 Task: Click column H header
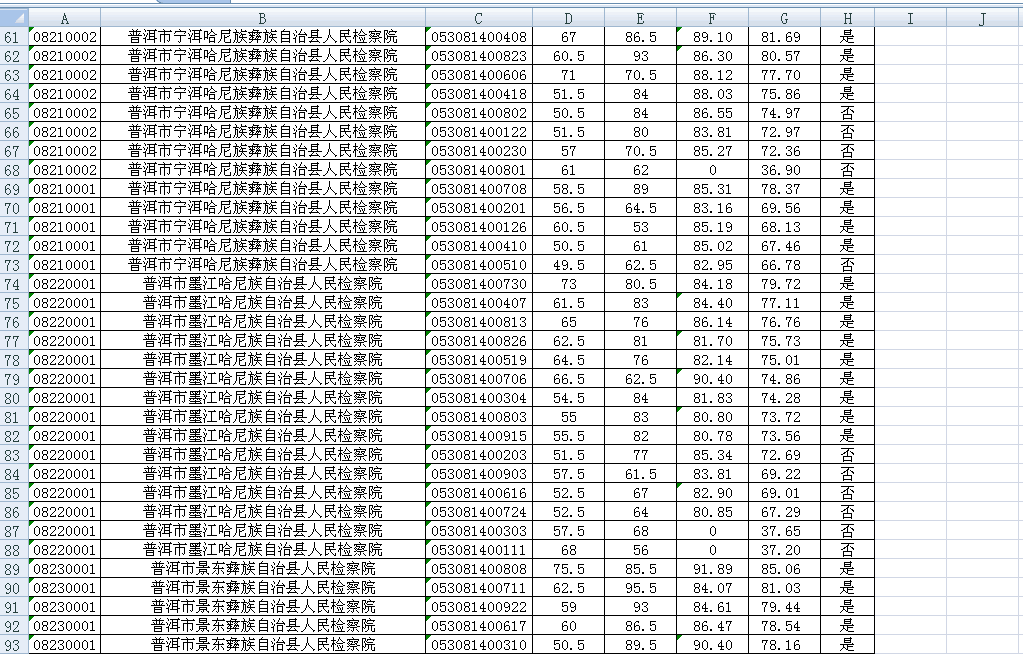pos(847,19)
